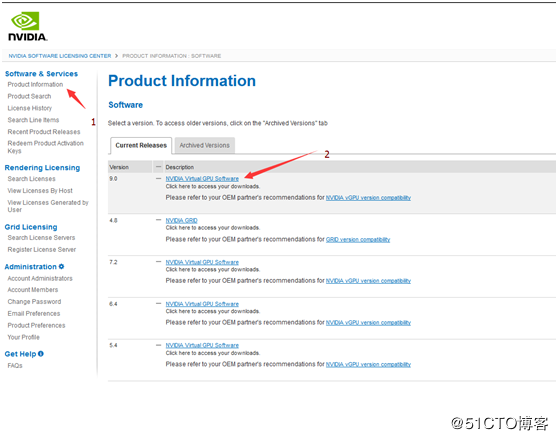
Task: Click the Administration gear icon
Action: (x=61, y=266)
